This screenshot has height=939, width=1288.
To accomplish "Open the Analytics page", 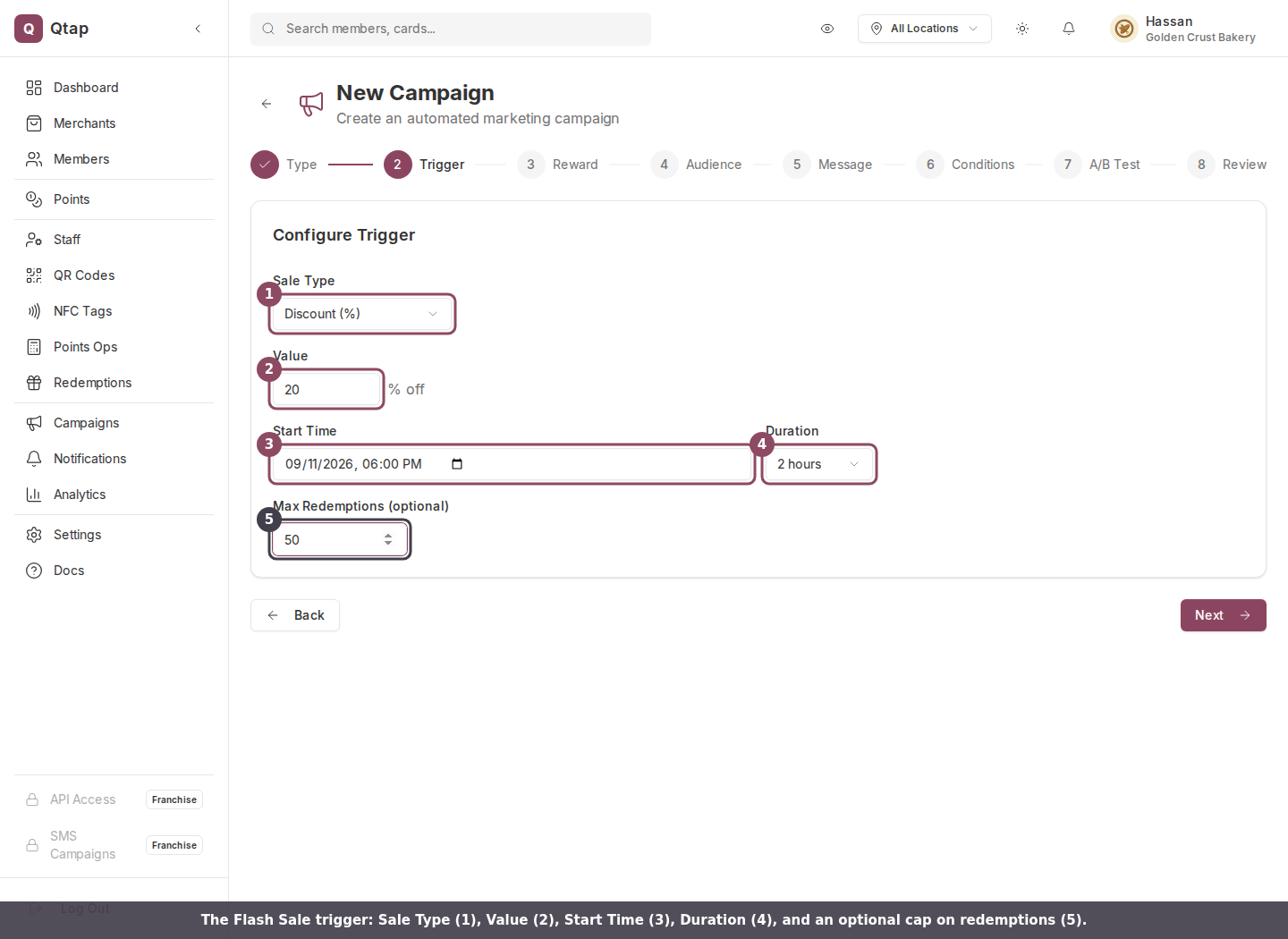I will click(x=114, y=495).
